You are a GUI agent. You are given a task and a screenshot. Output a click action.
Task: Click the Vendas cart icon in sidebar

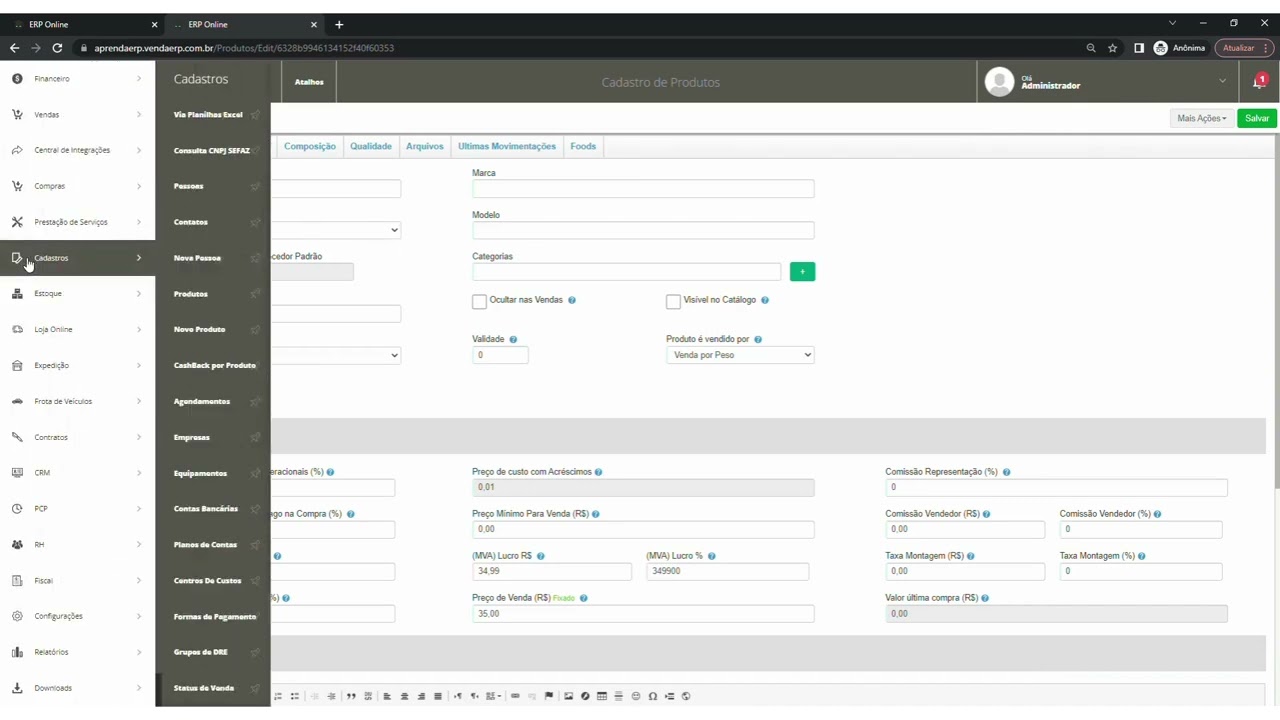(x=17, y=115)
